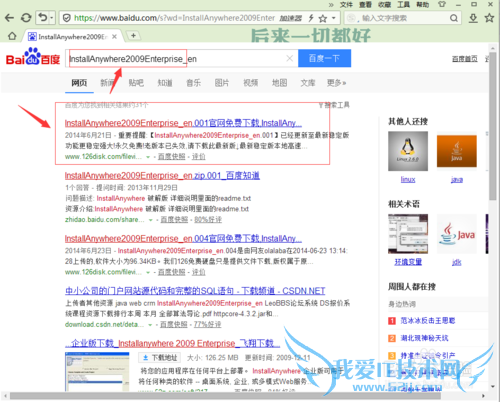This screenshot has height=402, width=500.
Task: Click the linux penguin thumbnail
Action: 408,151
